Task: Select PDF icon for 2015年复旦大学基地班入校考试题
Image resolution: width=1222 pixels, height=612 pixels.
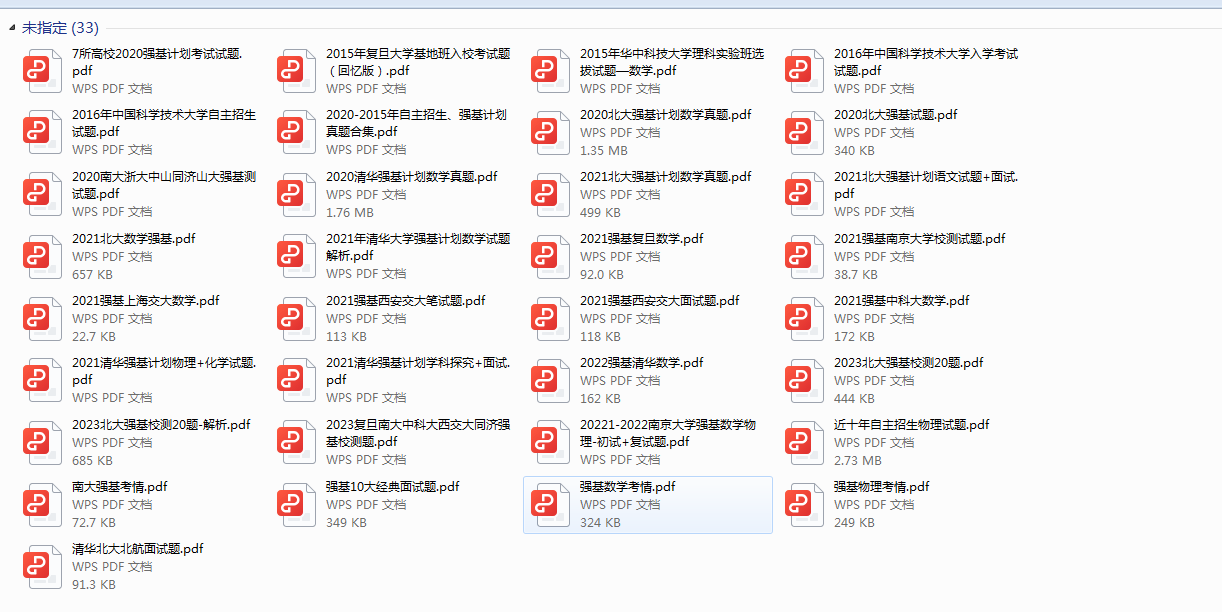Action: coord(296,71)
